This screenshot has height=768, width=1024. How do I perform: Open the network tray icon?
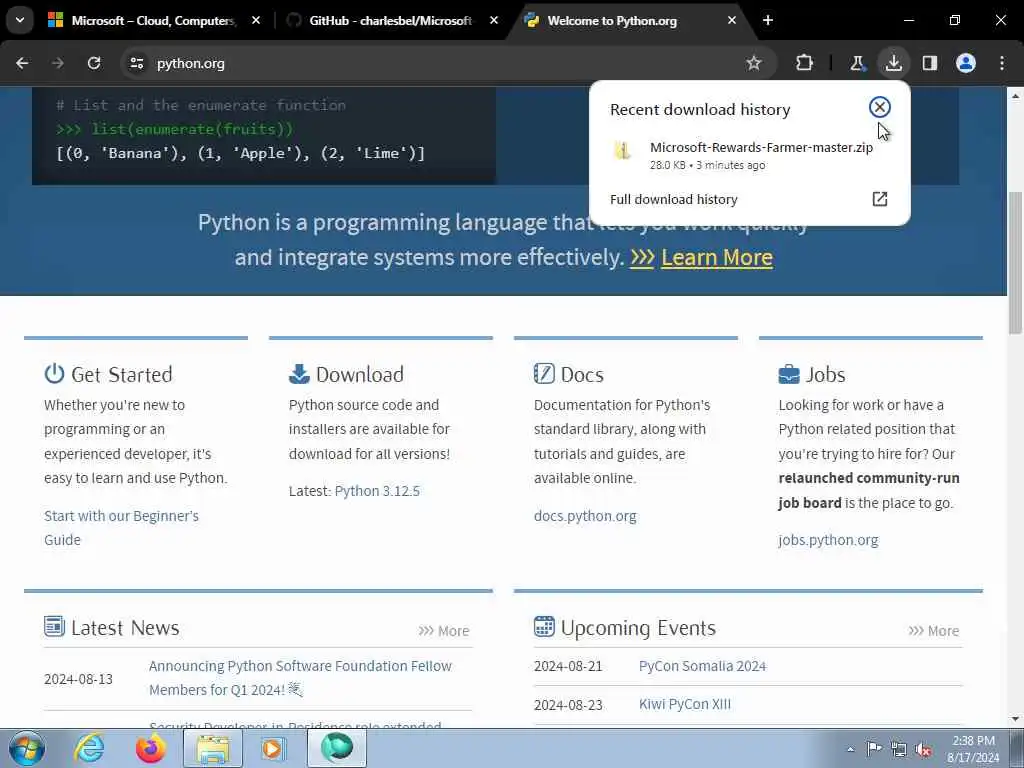tap(899, 749)
